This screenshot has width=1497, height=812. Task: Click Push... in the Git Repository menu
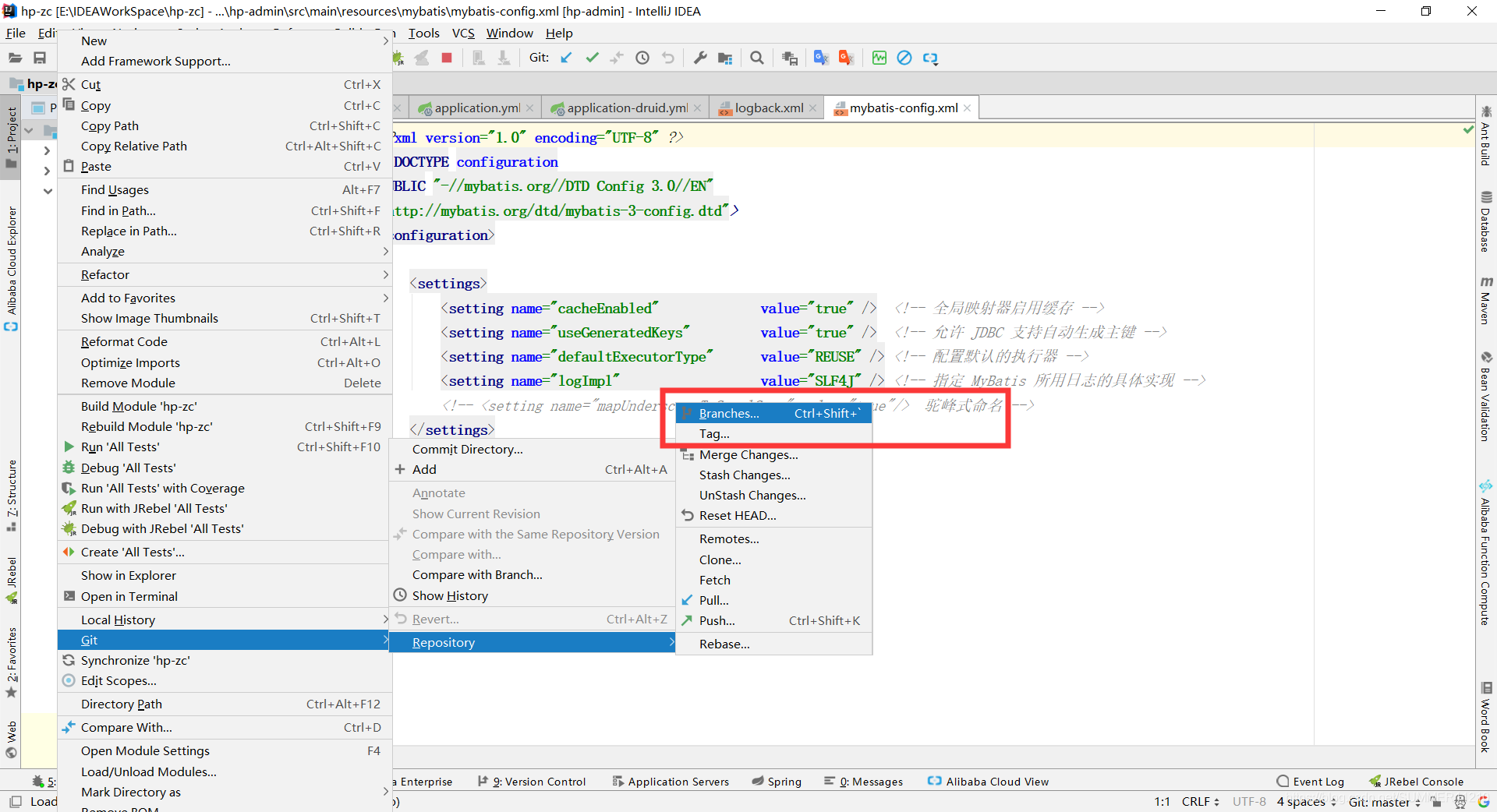pos(773,620)
